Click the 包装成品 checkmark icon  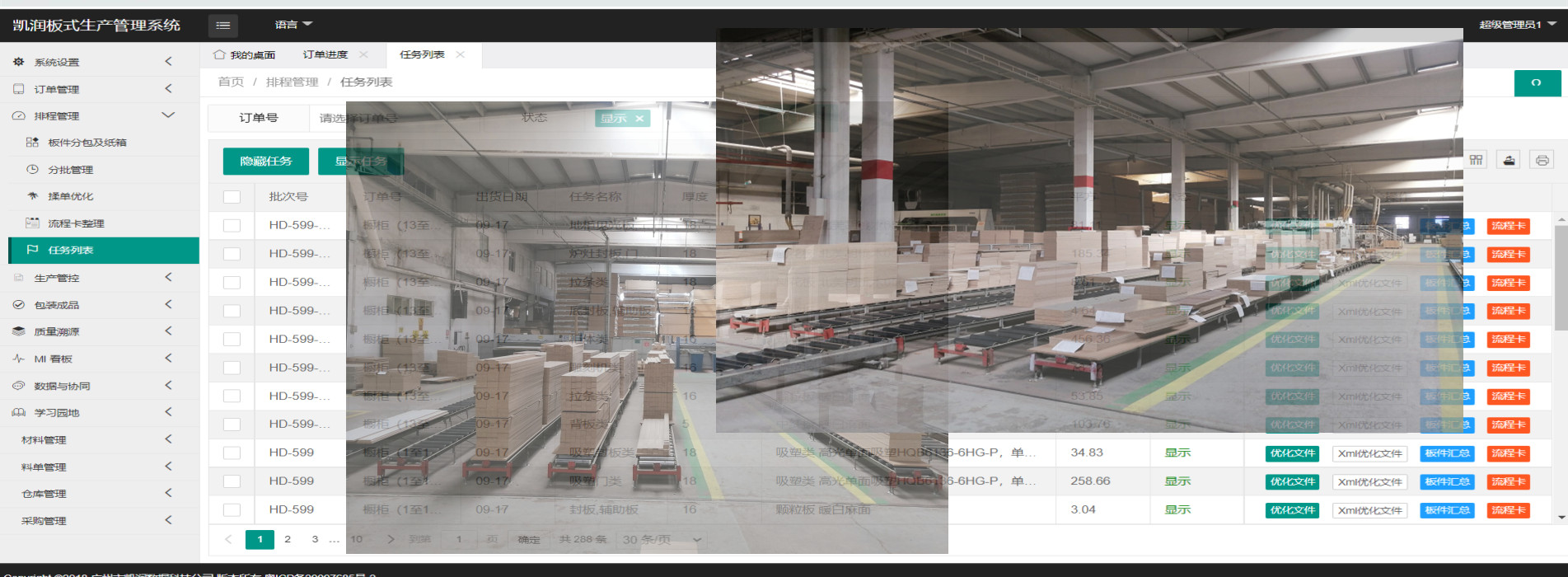coord(18,305)
